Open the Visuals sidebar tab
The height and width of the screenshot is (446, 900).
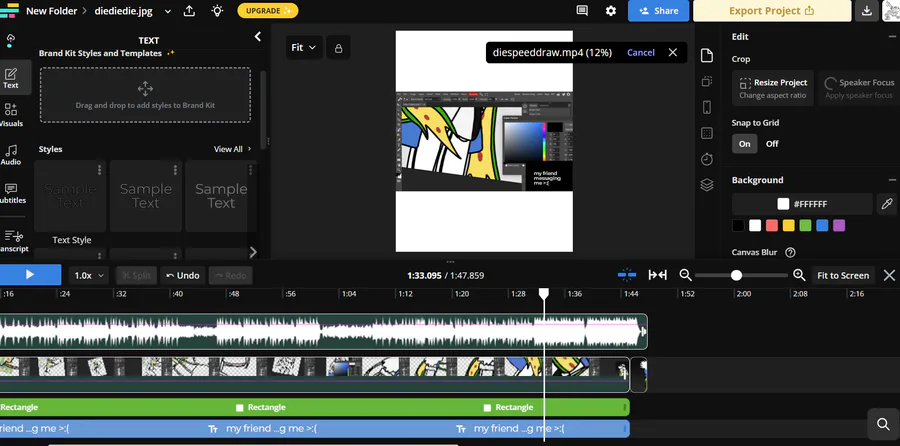(x=11, y=115)
